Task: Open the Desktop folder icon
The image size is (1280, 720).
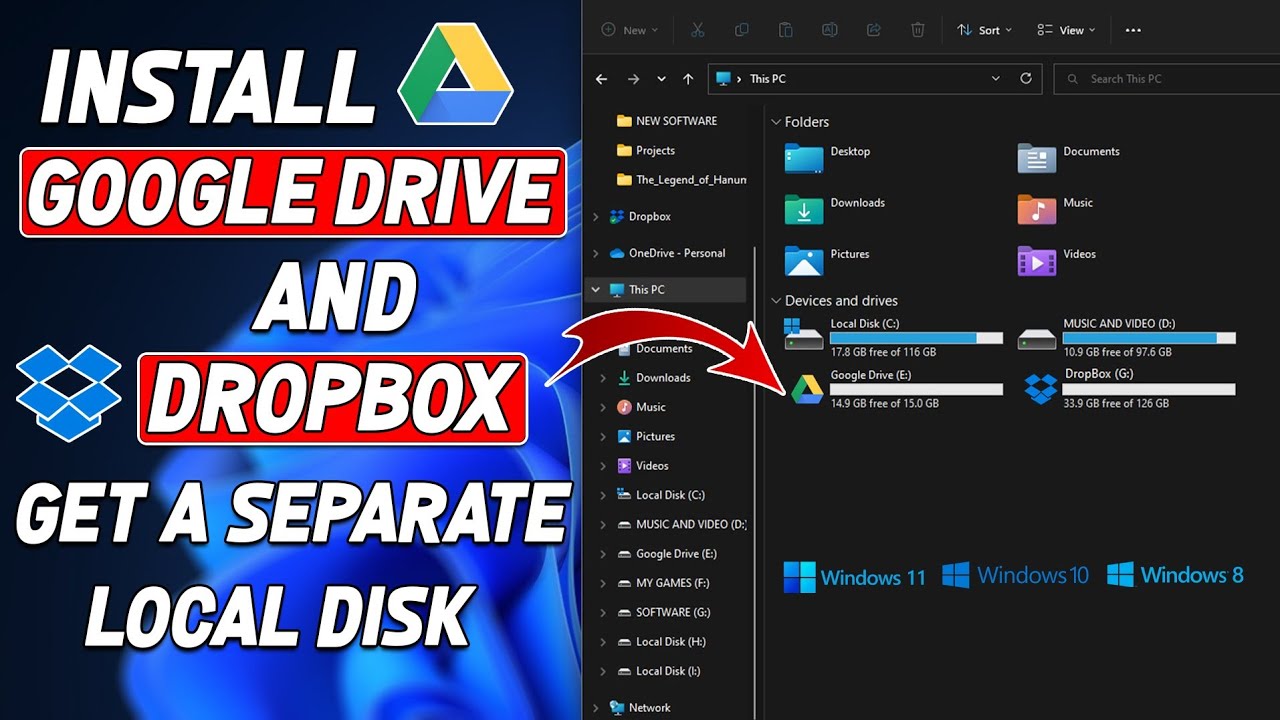Action: [804, 158]
